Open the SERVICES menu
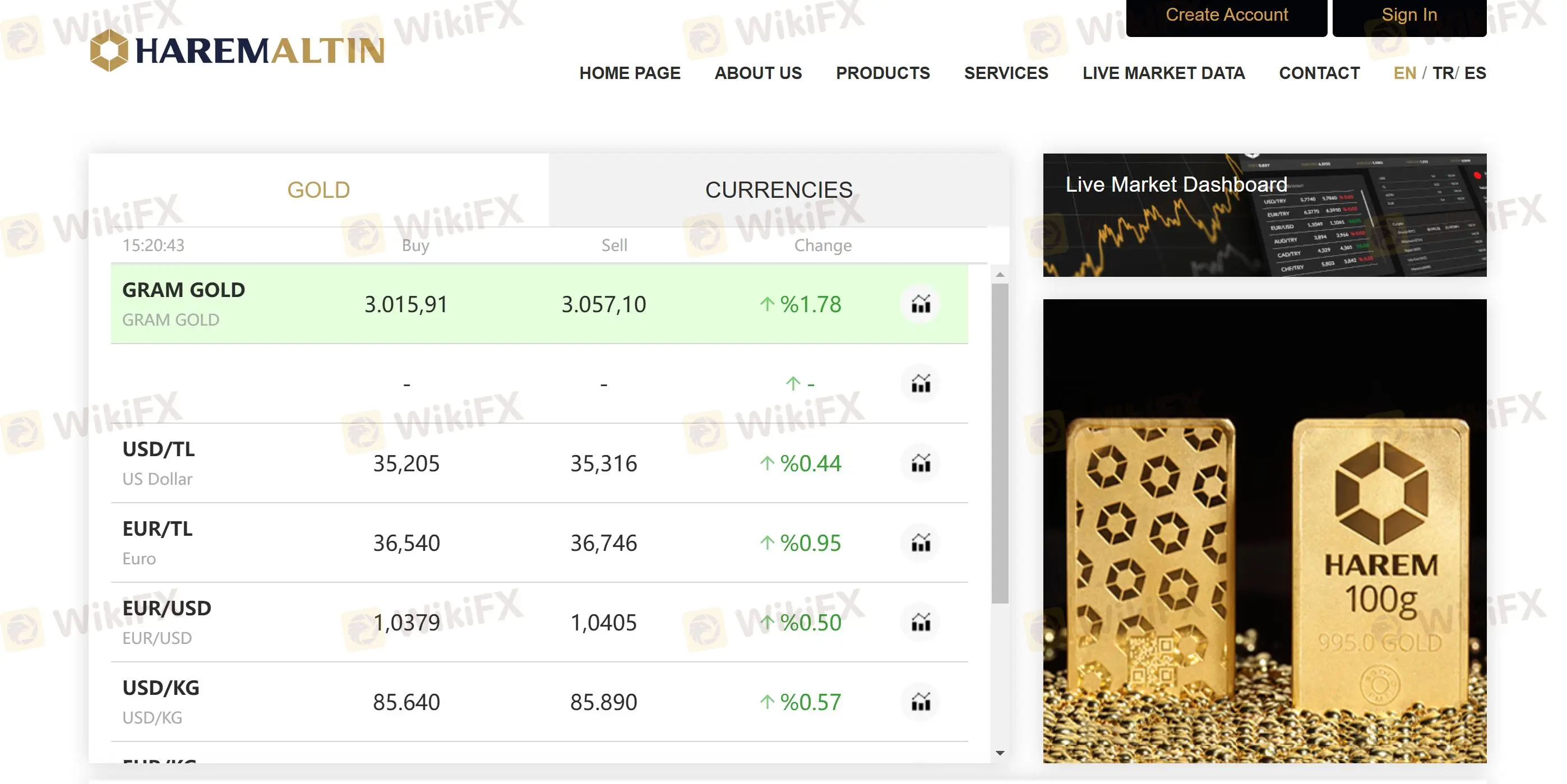Image resolution: width=1567 pixels, height=784 pixels. [x=1006, y=73]
